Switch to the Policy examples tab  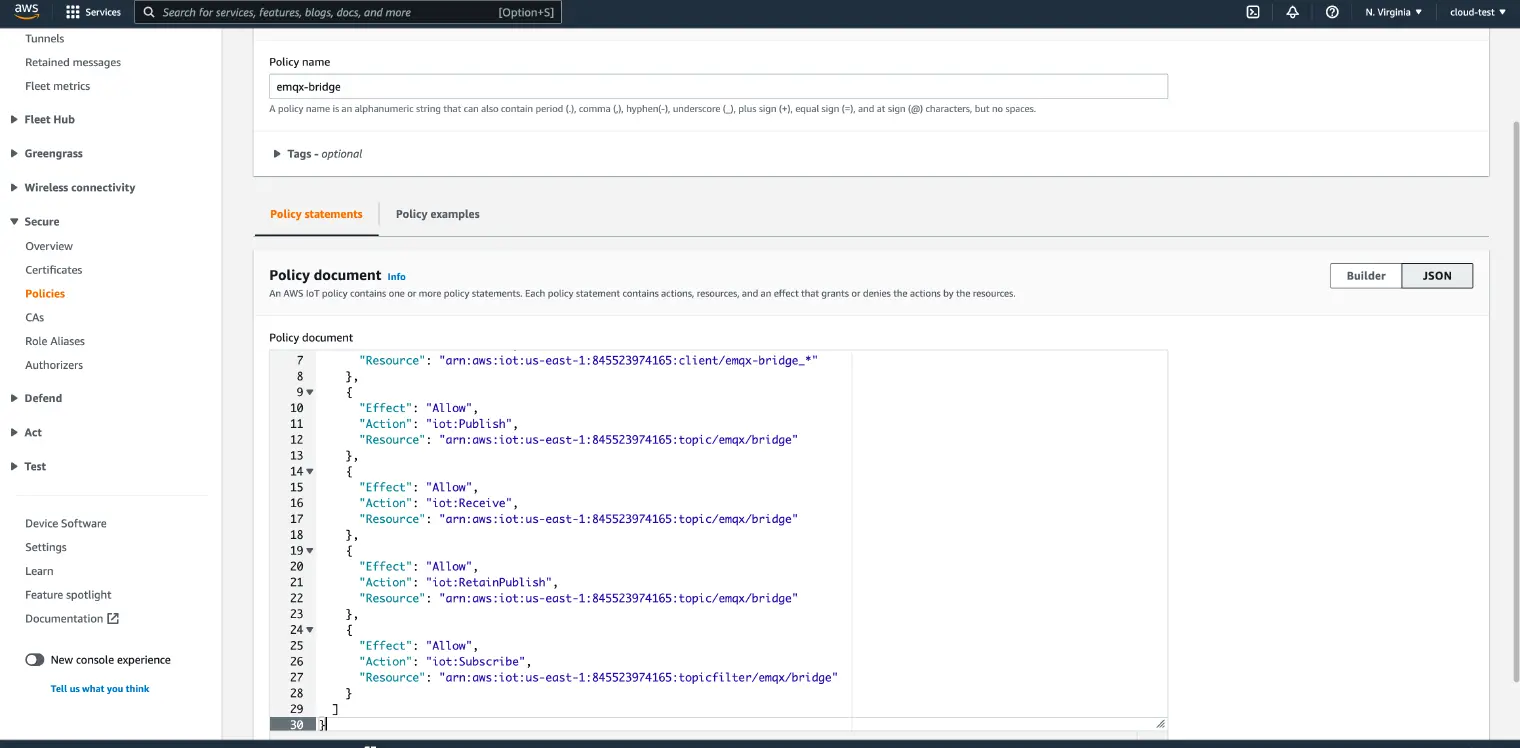coord(438,214)
